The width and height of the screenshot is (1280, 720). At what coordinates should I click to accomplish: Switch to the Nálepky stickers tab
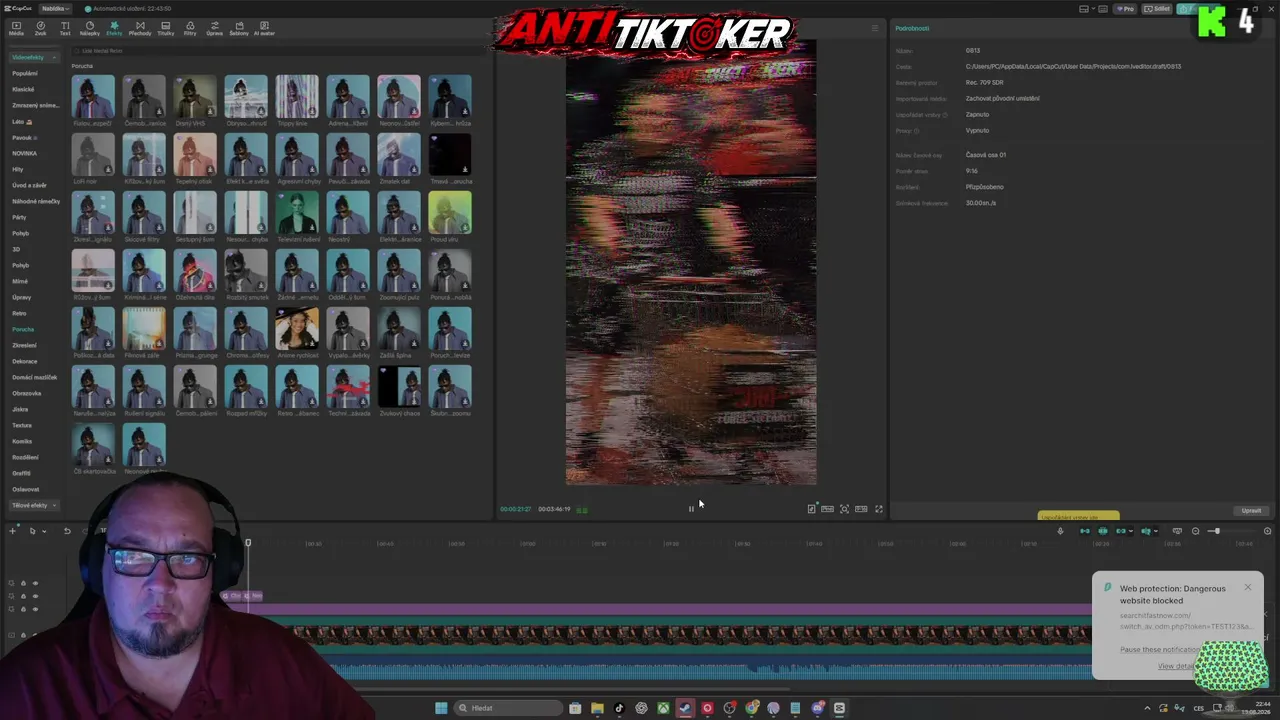coord(90,28)
